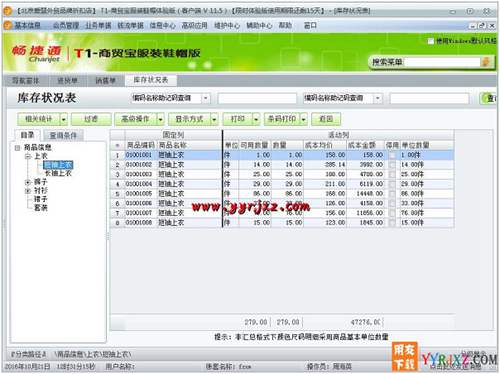Select the 套装 tree item

pyautogui.click(x=41, y=208)
